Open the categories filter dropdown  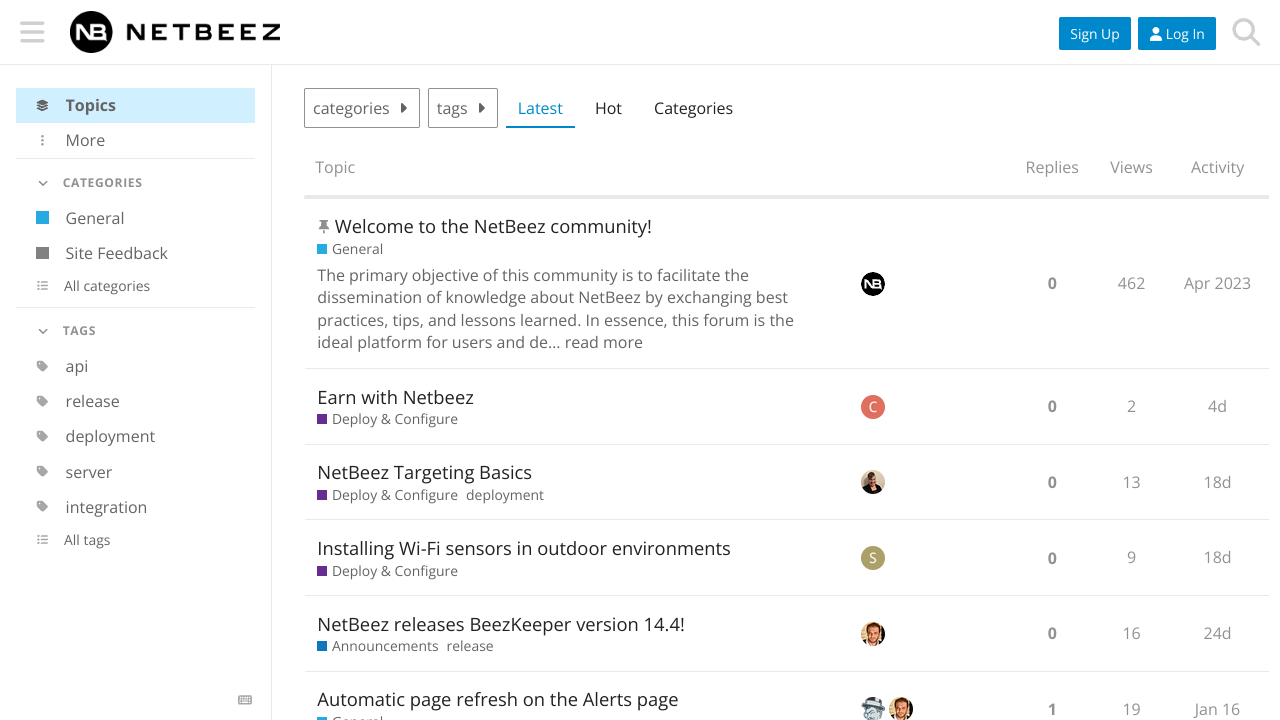pos(362,108)
